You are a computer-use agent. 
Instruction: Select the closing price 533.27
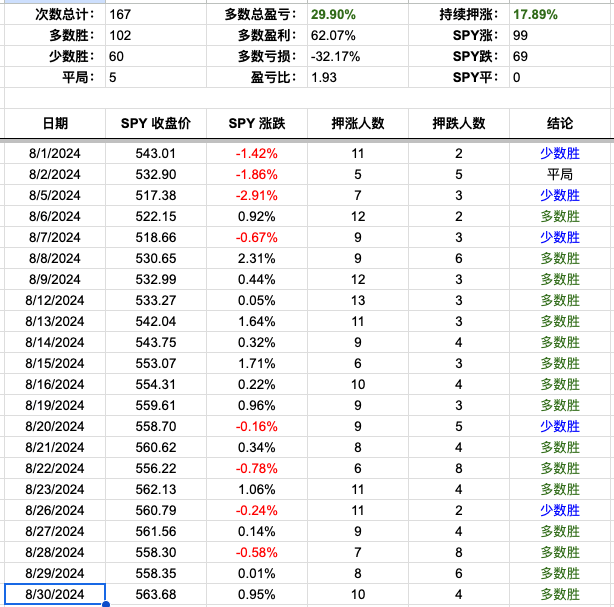156,300
